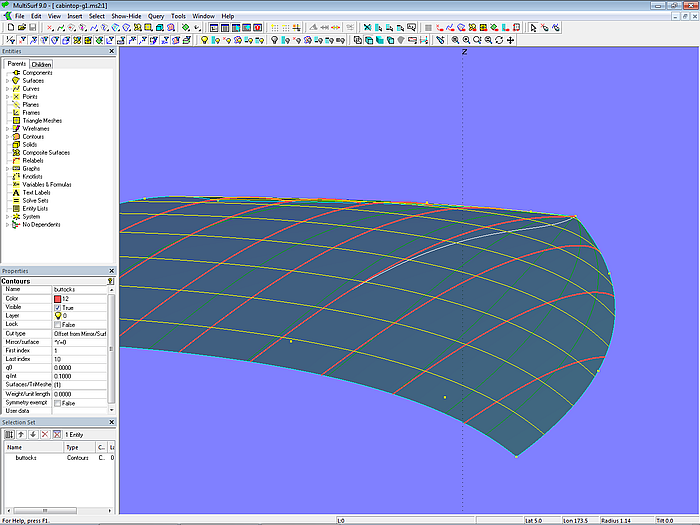
Task: Select the arrow pointer selection tool
Action: 531,28
